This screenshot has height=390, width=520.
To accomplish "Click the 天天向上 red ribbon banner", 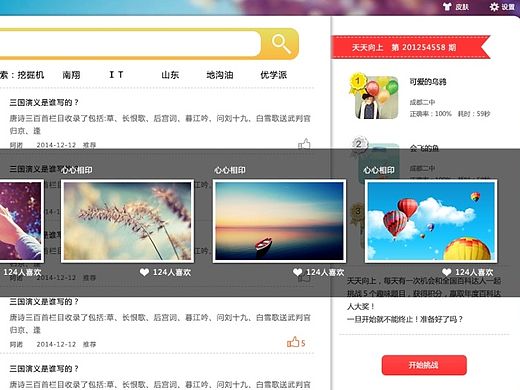I will 411,47.
